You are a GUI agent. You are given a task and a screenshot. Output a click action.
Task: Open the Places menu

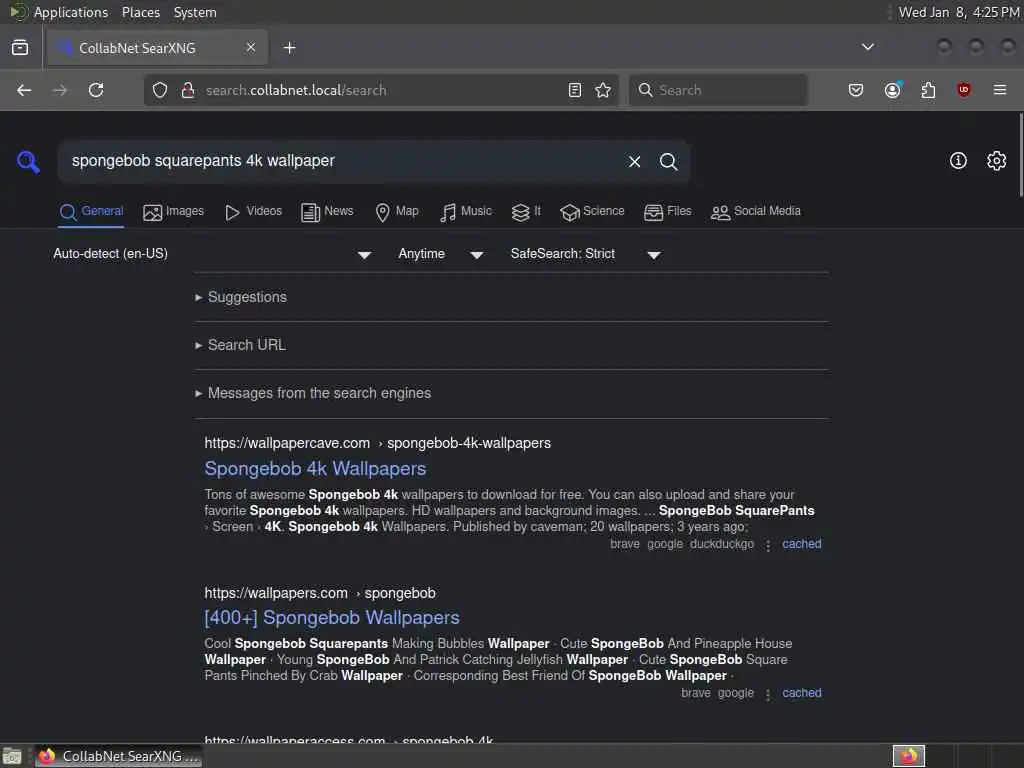(140, 12)
